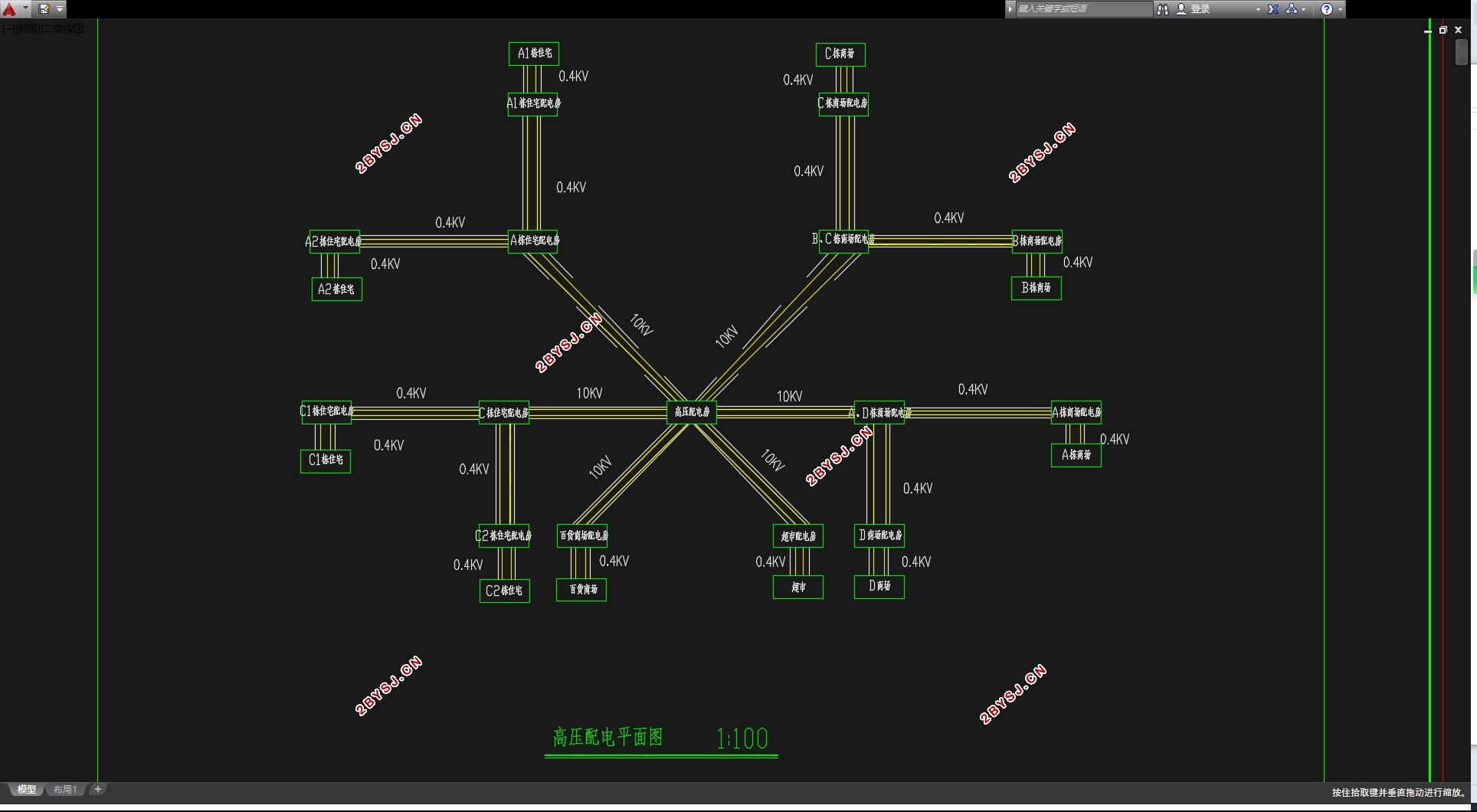
Task: Open the Autodesk Exchange X icon
Action: 1273,9
